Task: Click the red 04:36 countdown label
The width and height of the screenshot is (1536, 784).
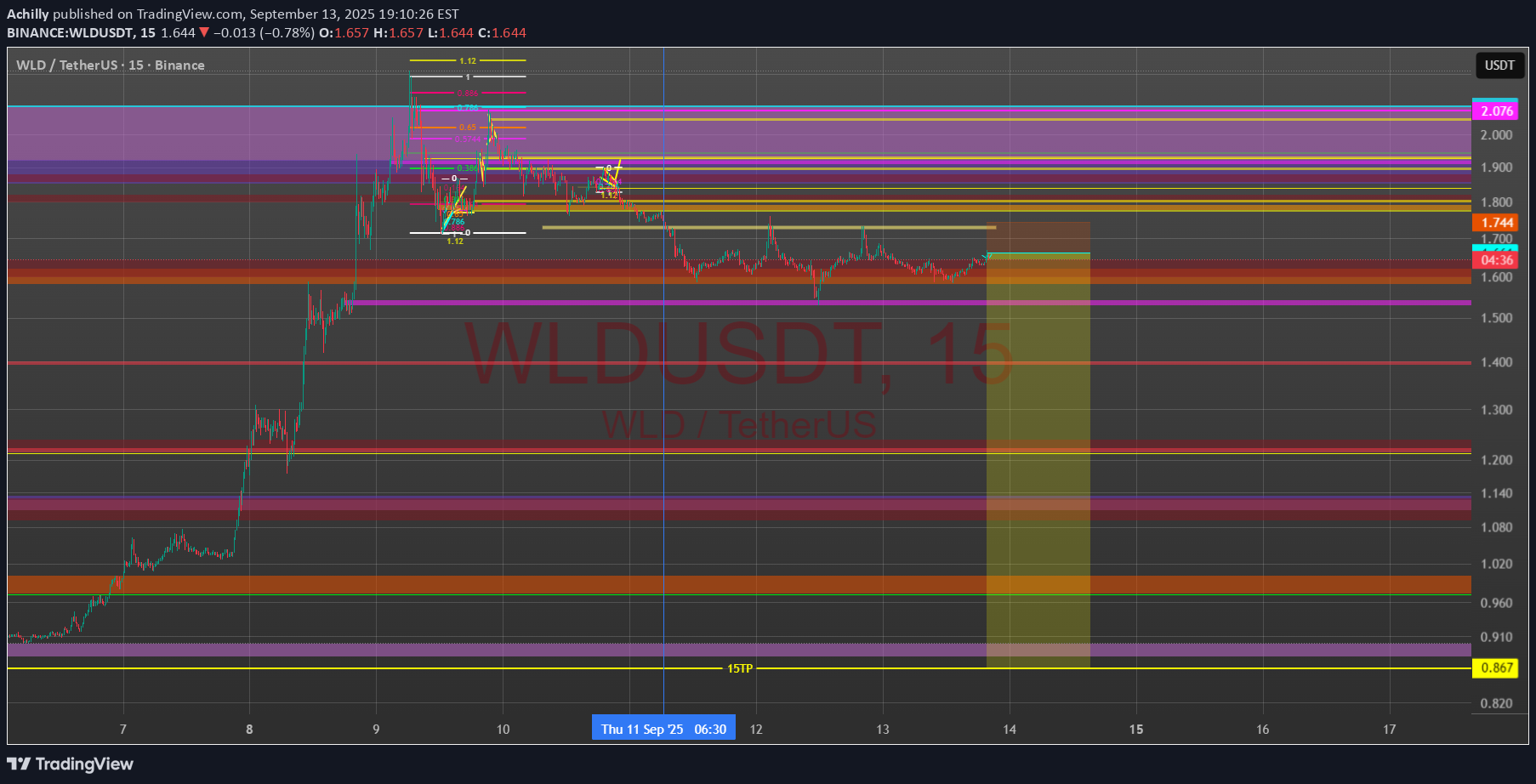Action: pos(1497,260)
